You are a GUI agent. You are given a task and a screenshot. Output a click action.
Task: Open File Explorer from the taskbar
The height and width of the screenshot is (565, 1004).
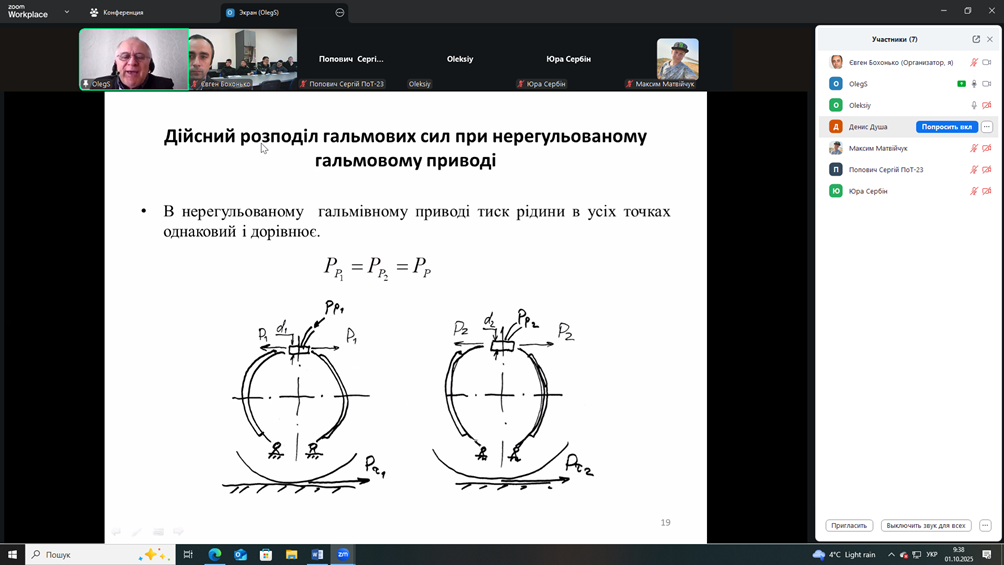point(291,554)
